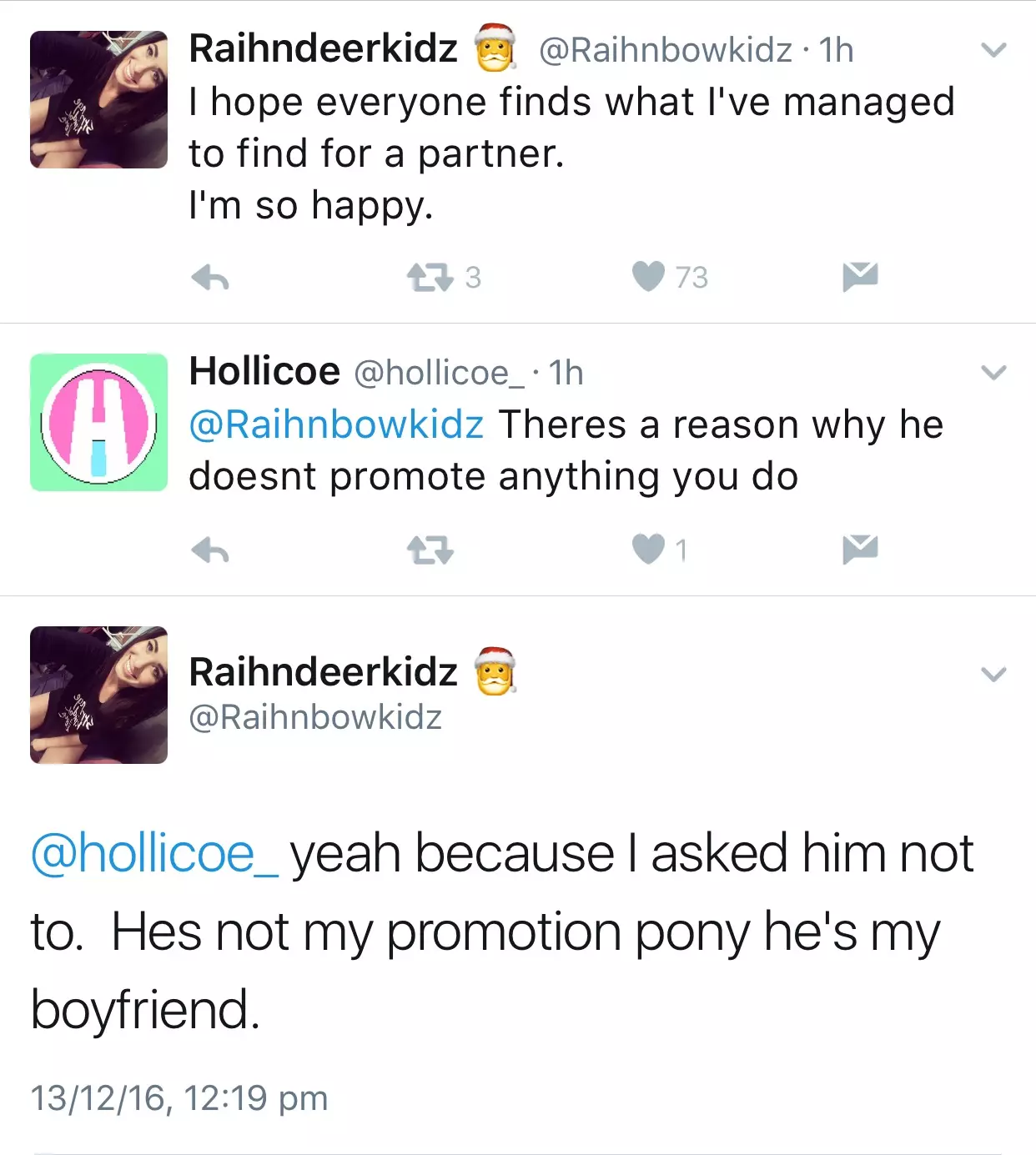
Task: Reply to Hollicoe's tweet
Action: coord(210,550)
